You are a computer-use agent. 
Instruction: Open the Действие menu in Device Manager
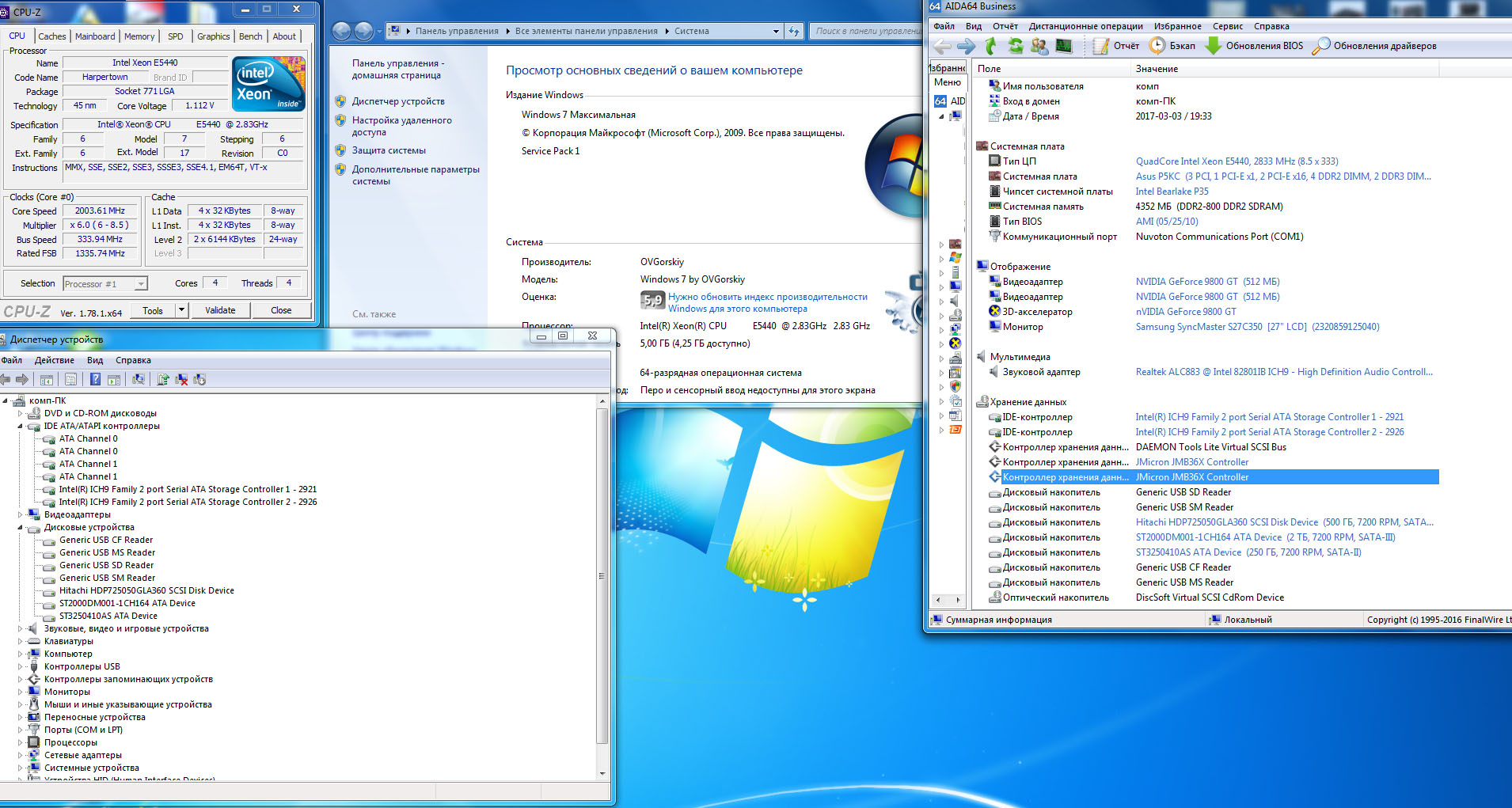(55, 360)
